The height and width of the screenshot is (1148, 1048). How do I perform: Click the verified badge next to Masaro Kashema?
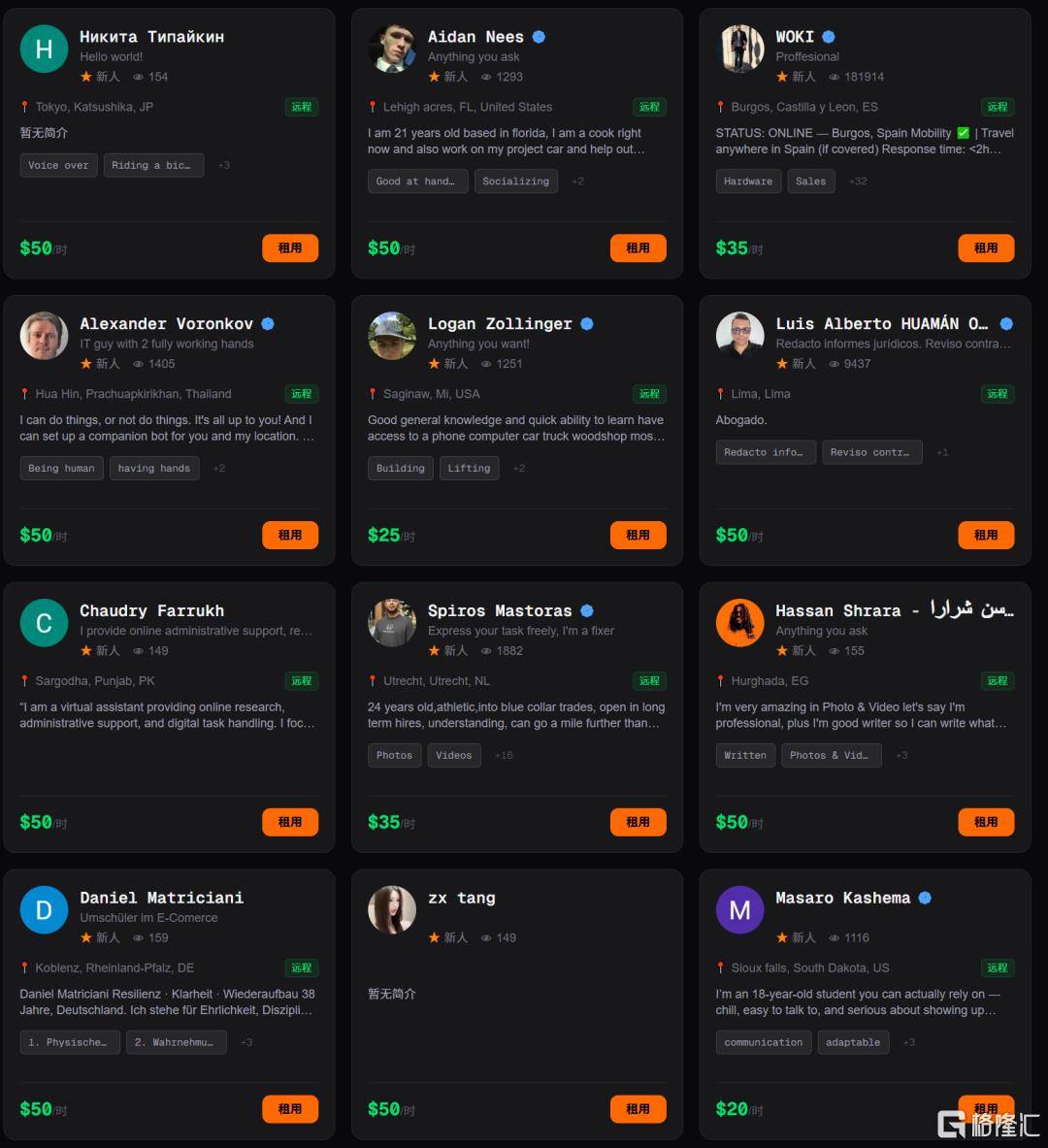pos(925,898)
